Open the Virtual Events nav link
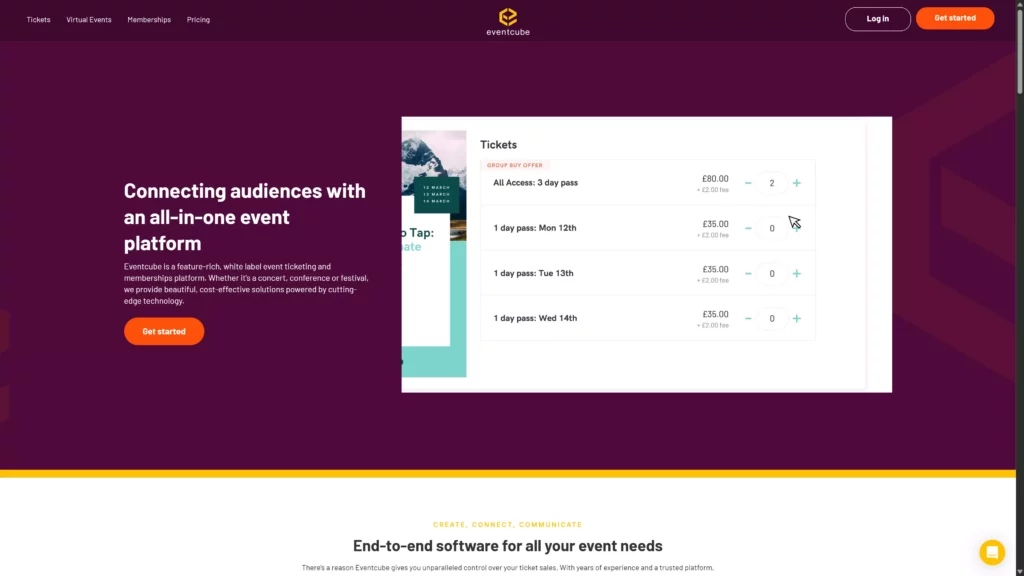This screenshot has width=1024, height=576. coord(89,20)
